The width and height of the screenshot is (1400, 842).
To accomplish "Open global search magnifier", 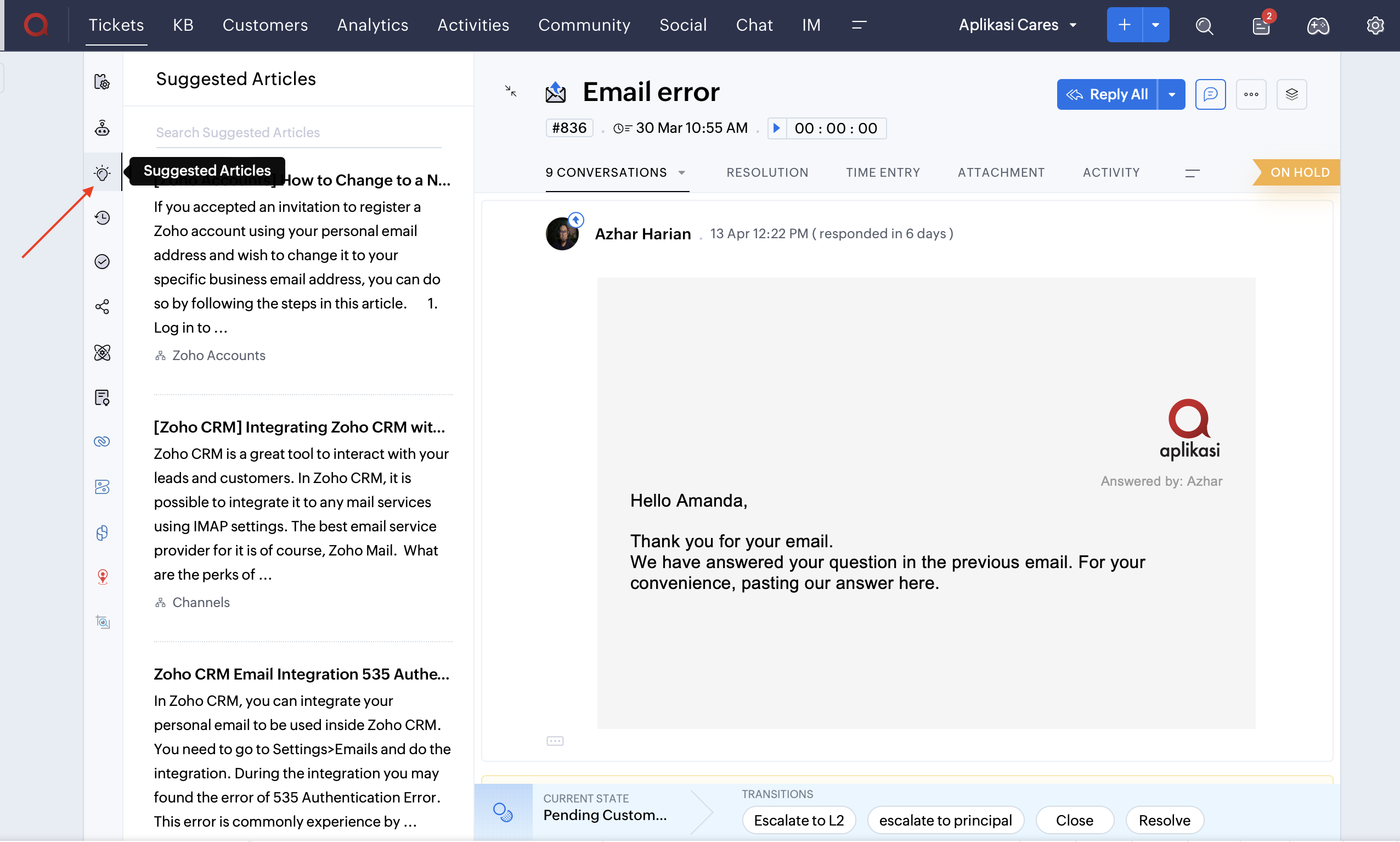I will (x=1204, y=26).
